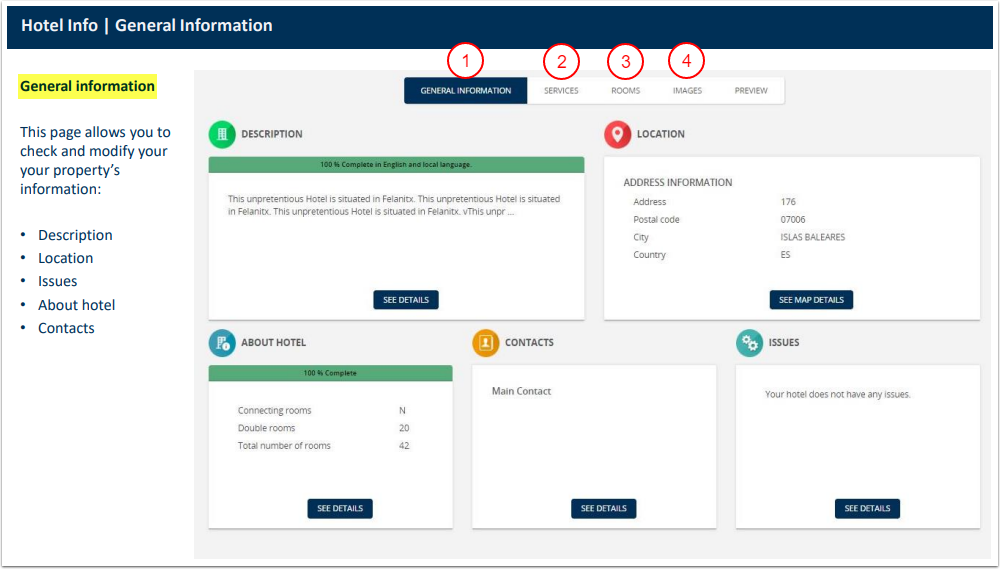Screen dimensions: 1000x569
Task: Go to the Images tab
Action: pyautogui.click(x=687, y=91)
